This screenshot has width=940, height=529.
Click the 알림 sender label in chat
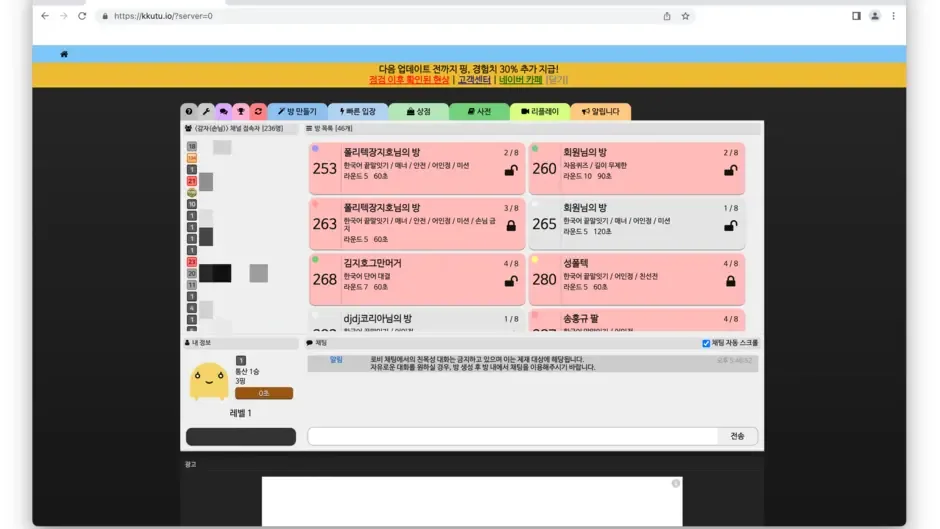tap(336, 360)
